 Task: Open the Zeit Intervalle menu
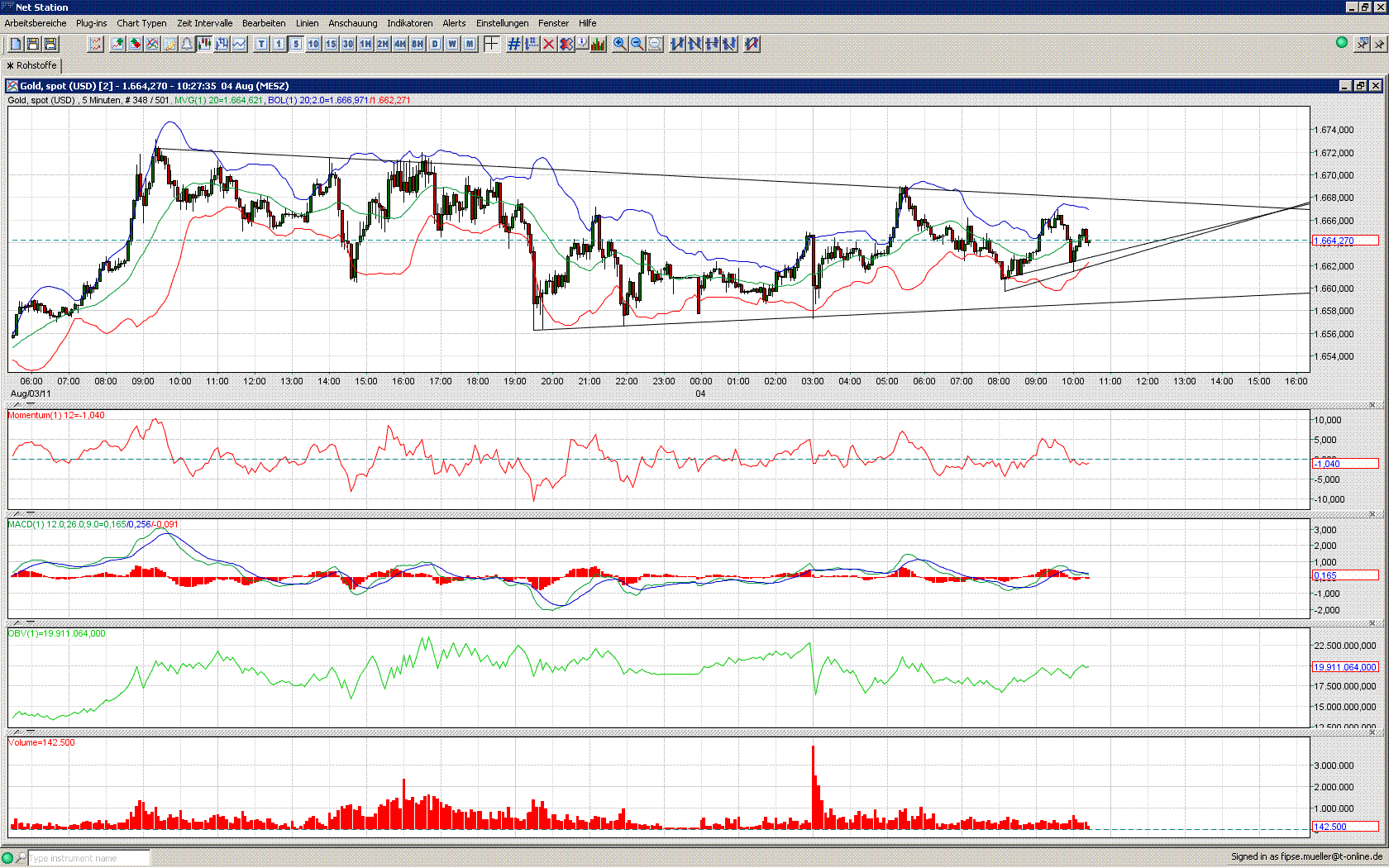(x=205, y=23)
